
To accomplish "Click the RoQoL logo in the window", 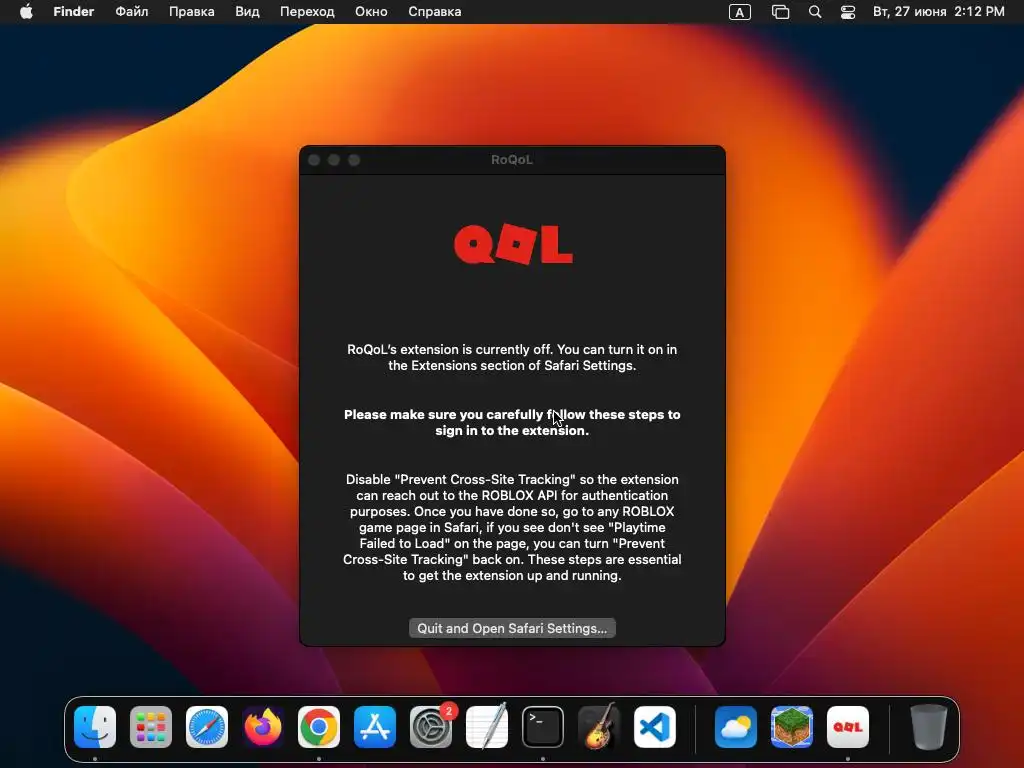I will (x=513, y=244).
